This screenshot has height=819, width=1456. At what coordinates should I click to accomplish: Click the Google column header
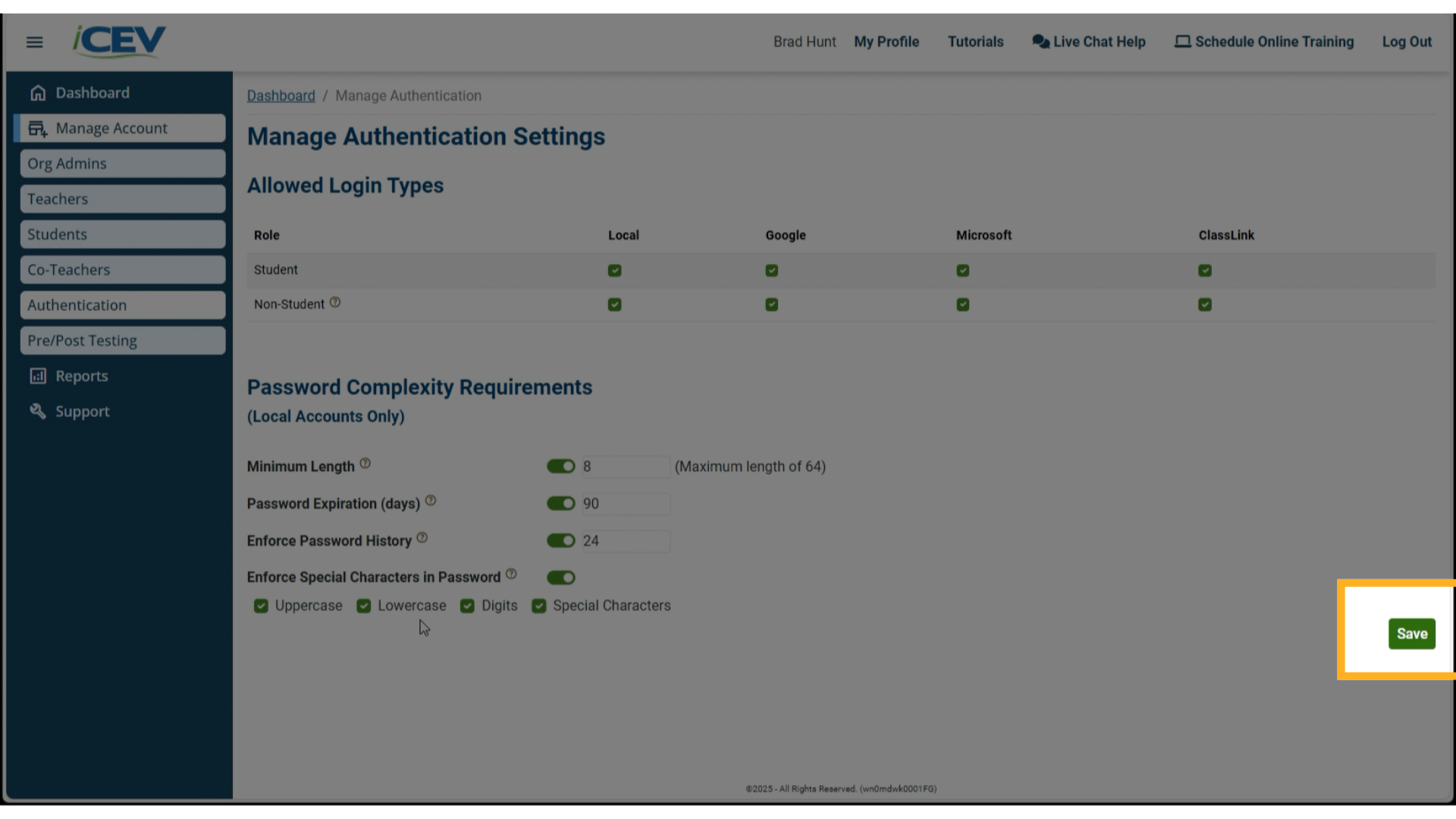pos(786,235)
